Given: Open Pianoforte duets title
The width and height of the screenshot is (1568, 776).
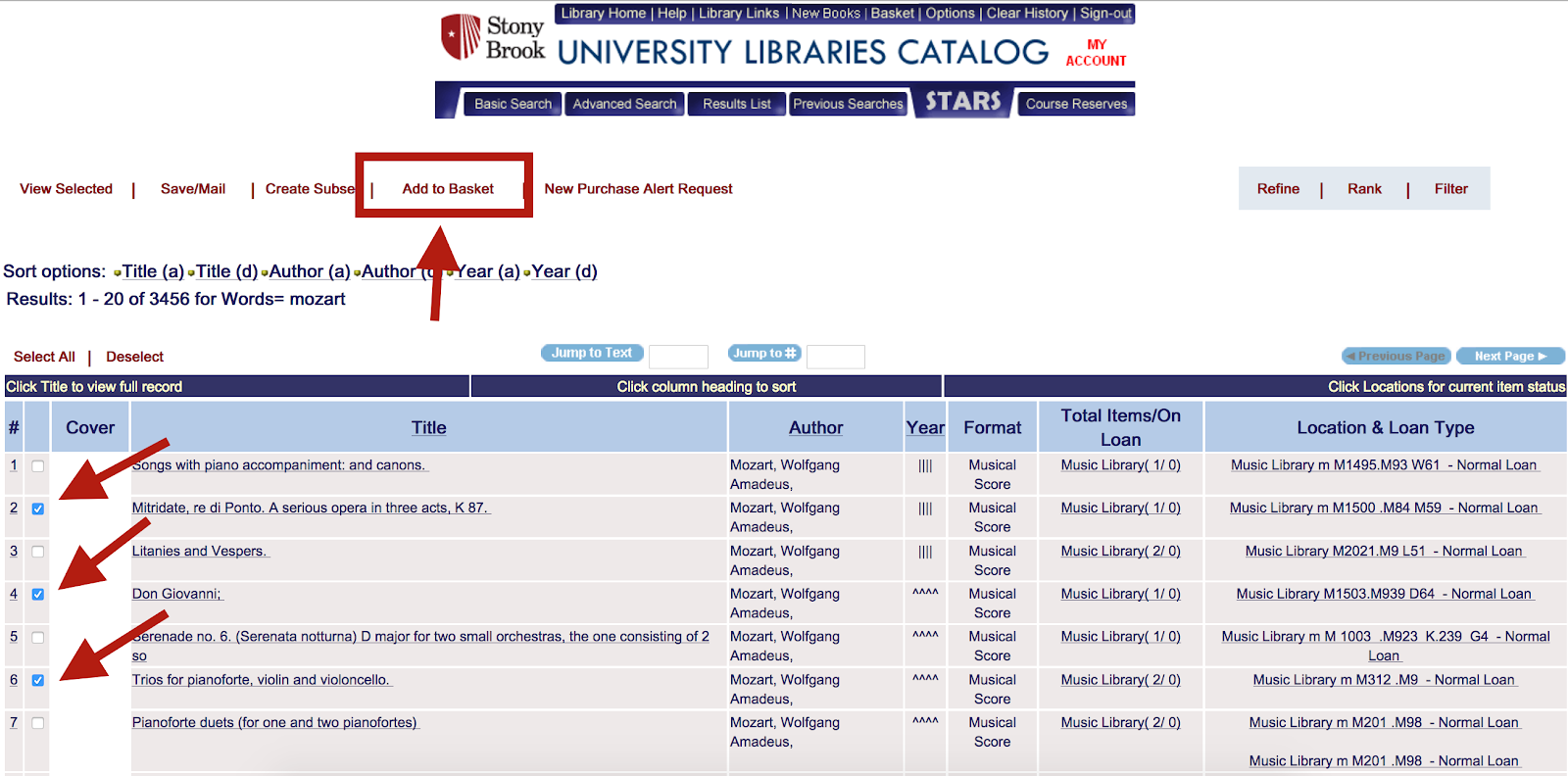Looking at the screenshot, I should point(275,723).
